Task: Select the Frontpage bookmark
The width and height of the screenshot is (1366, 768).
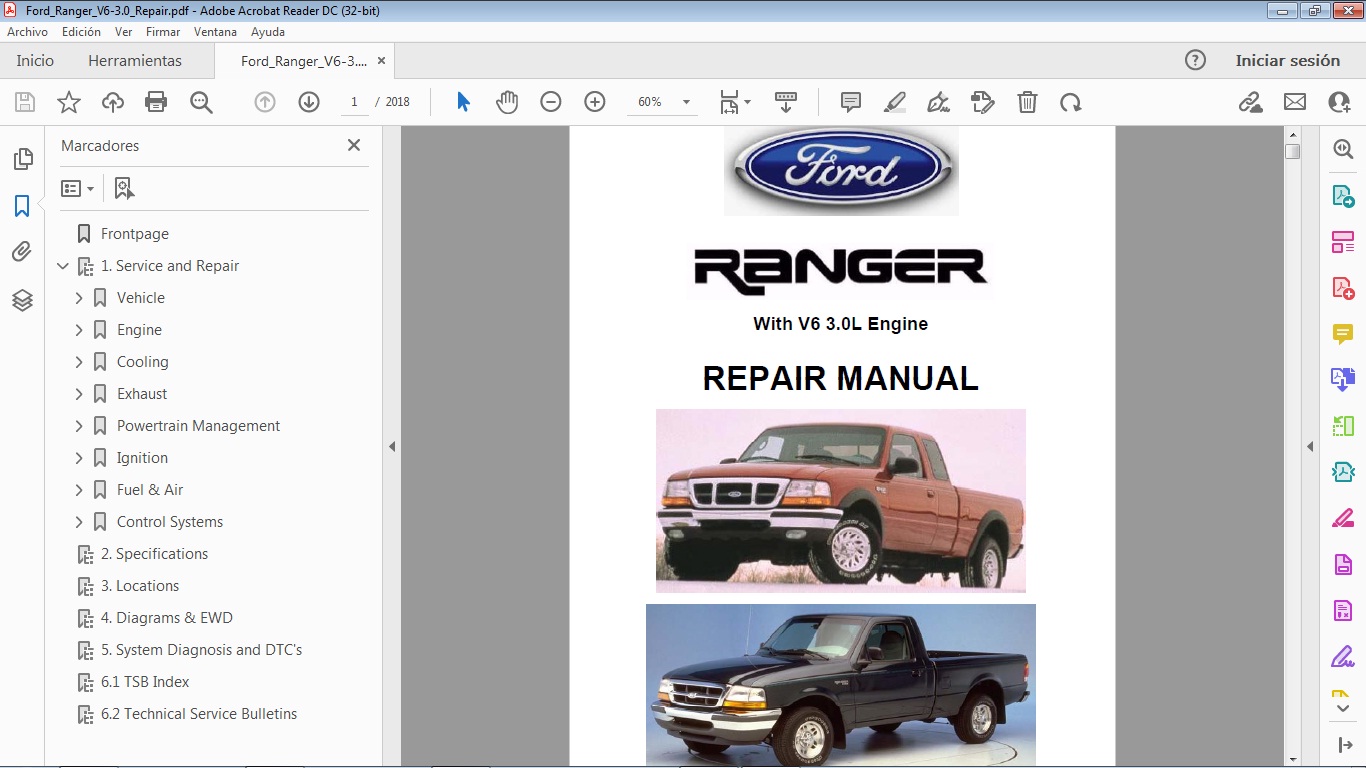Action: pos(133,233)
